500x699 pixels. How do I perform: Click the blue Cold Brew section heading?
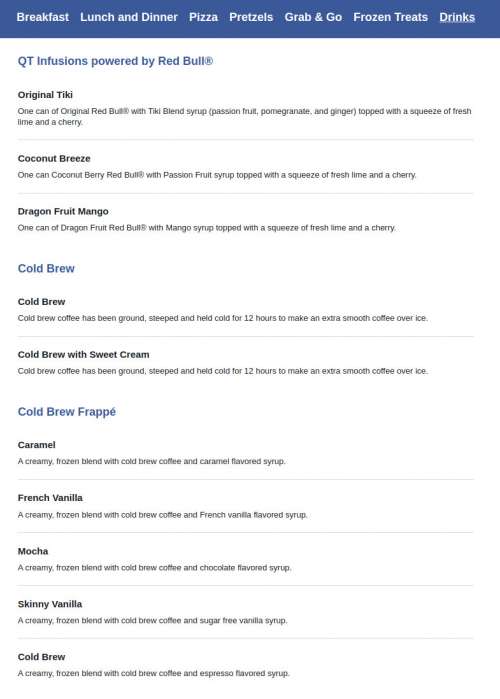[46, 269]
